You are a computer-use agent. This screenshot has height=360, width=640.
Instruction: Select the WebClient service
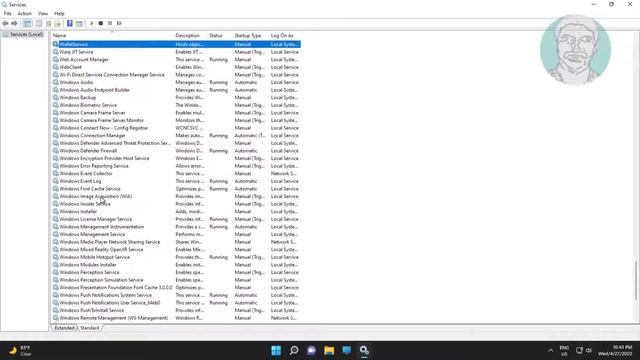pos(176,67)
